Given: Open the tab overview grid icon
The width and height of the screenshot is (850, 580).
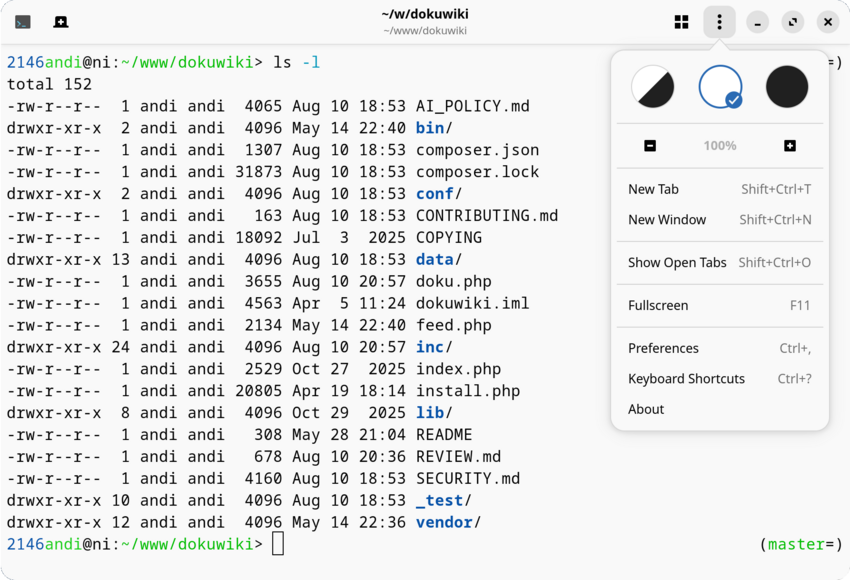Looking at the screenshot, I should coord(681,22).
